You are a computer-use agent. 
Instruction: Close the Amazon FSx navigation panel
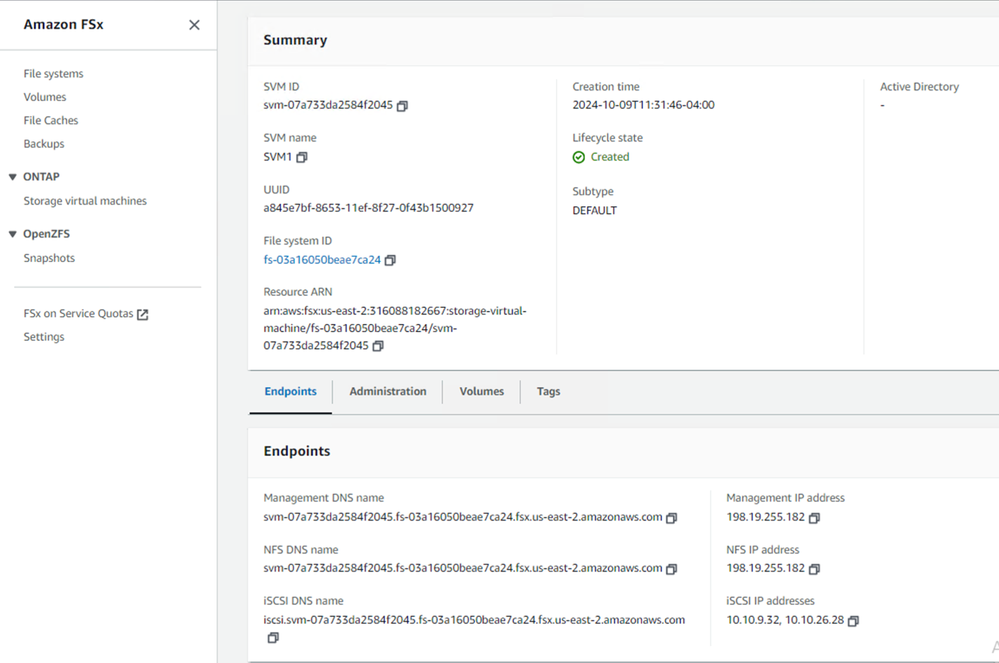pos(194,25)
